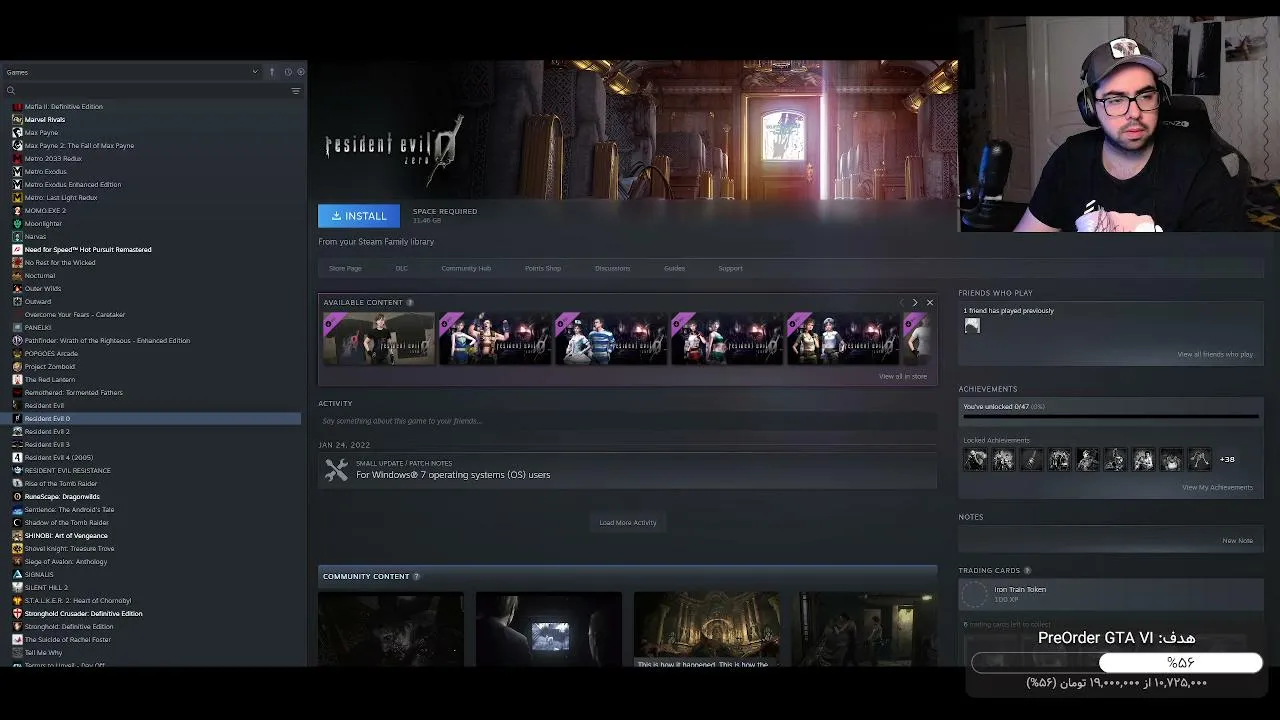Click the SHINOBI: Art of Vengeance icon

pyautogui.click(x=17, y=535)
